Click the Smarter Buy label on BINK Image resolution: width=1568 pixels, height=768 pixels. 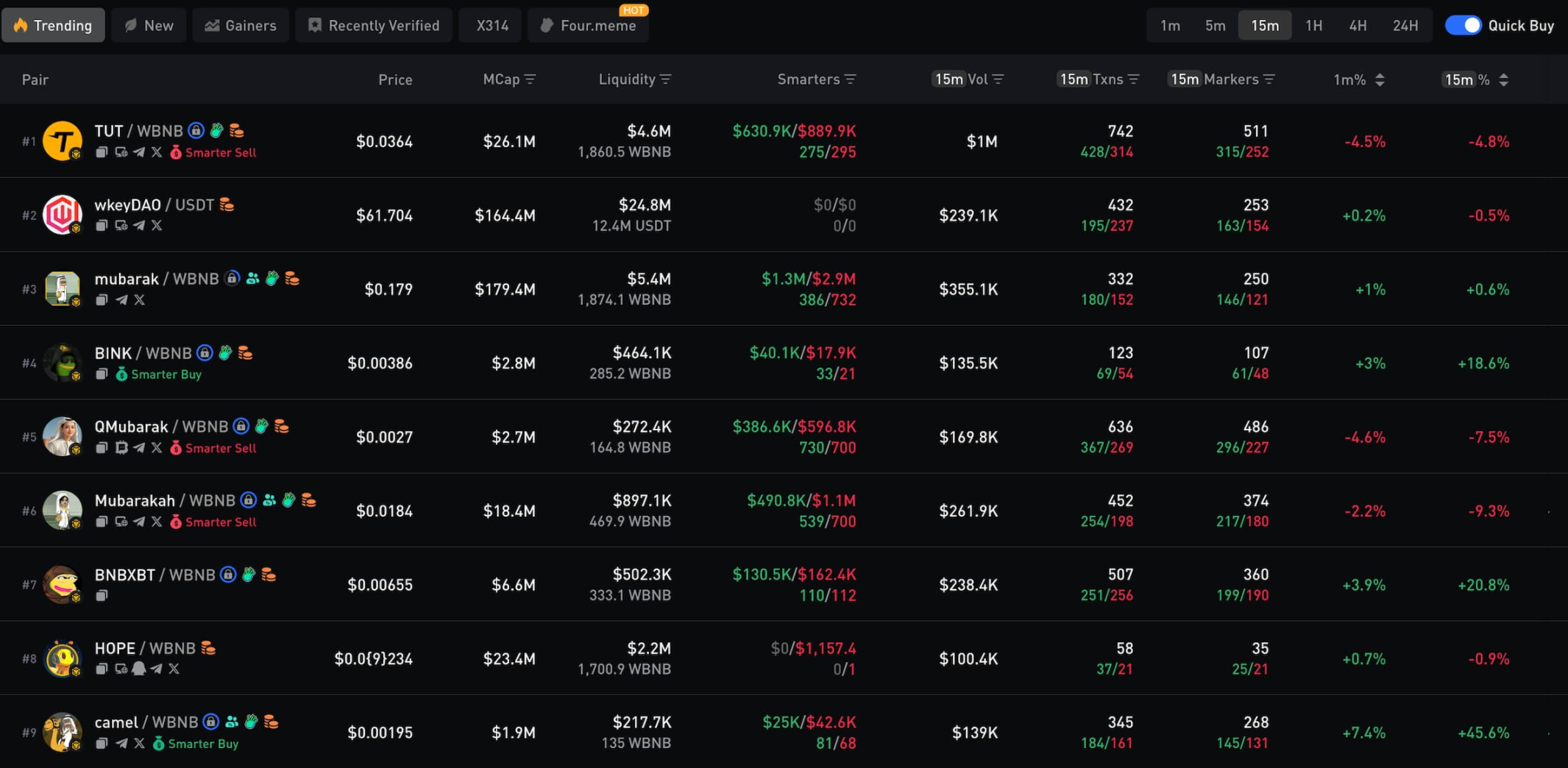point(166,374)
